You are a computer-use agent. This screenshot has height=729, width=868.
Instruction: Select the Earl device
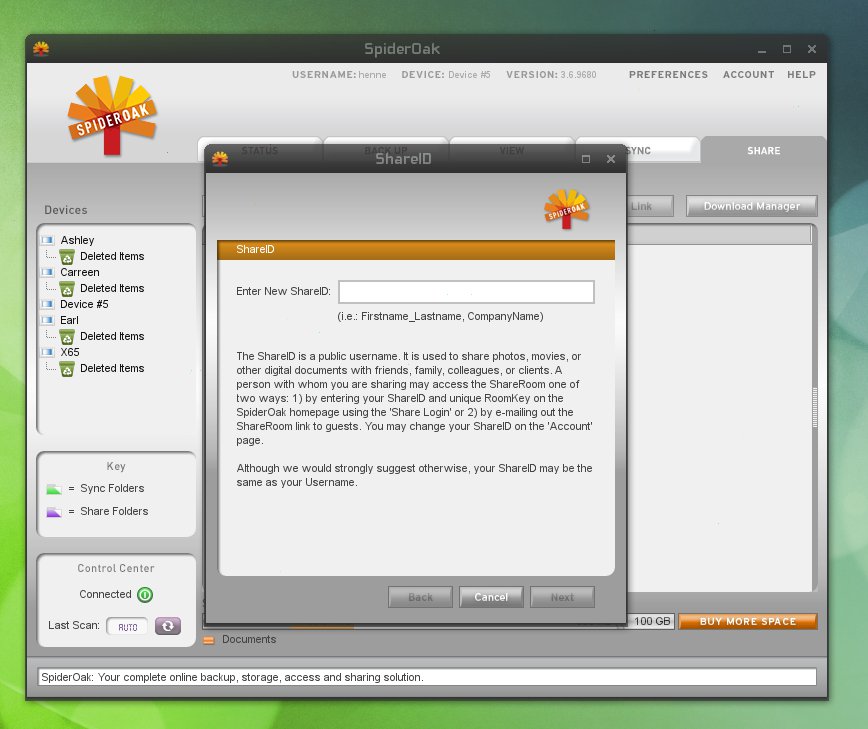[x=69, y=320]
